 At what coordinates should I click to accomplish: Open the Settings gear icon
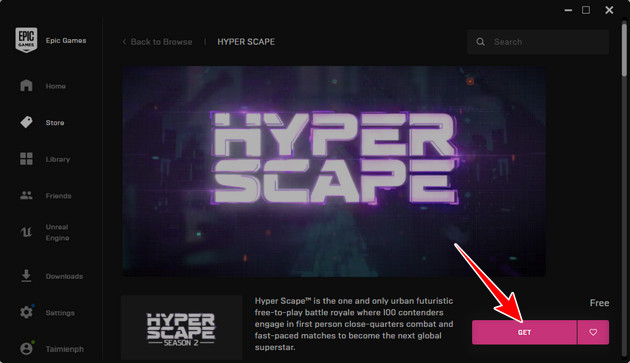[x=26, y=312]
